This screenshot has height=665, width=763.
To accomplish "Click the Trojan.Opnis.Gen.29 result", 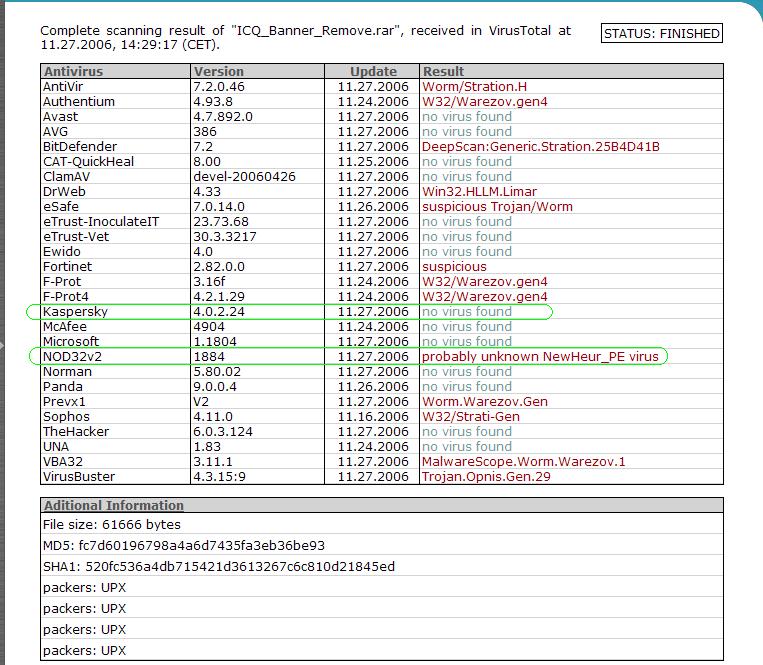I will [x=486, y=477].
